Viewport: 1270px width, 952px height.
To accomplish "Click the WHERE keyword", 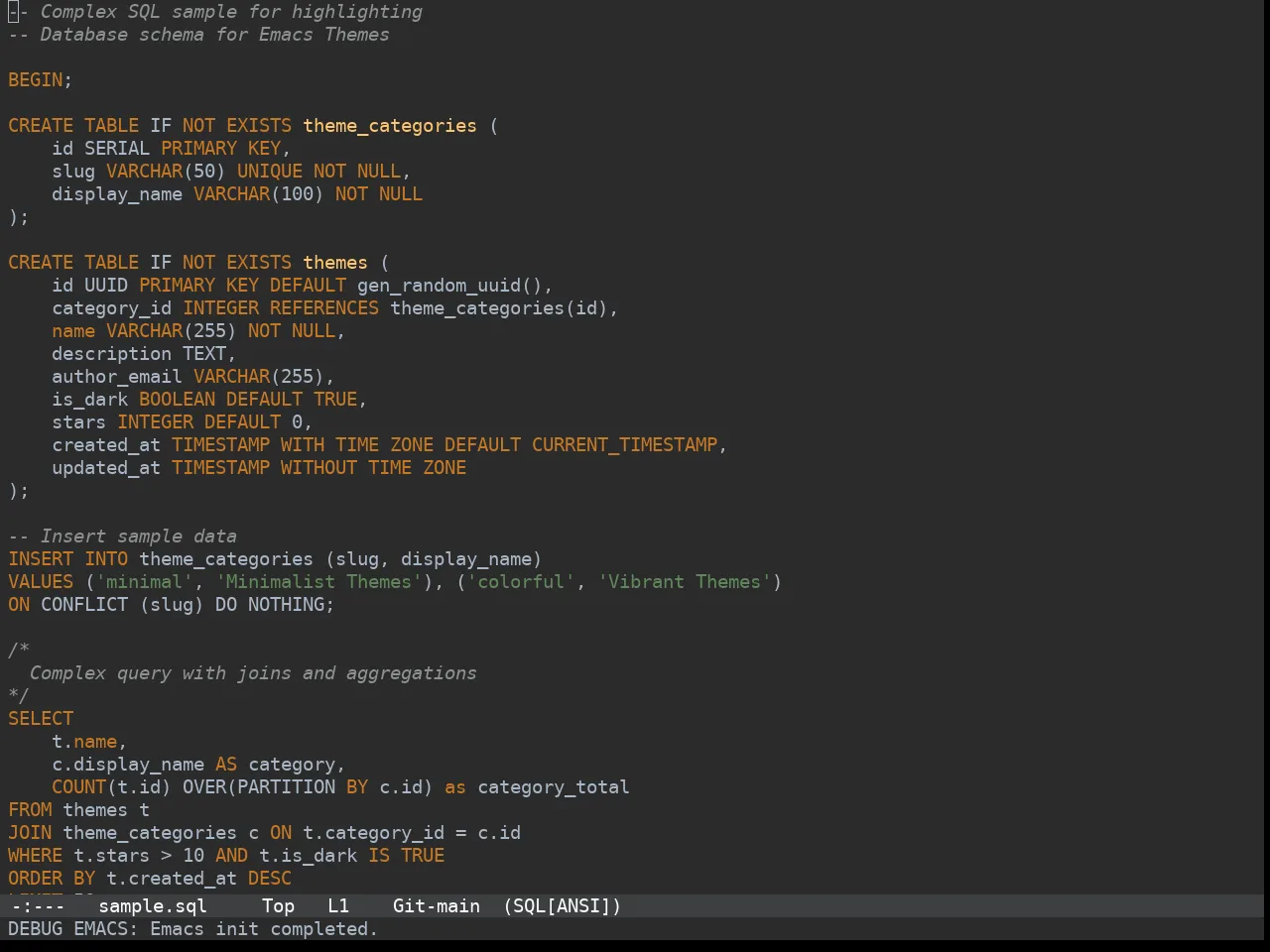I will click(x=36, y=856).
